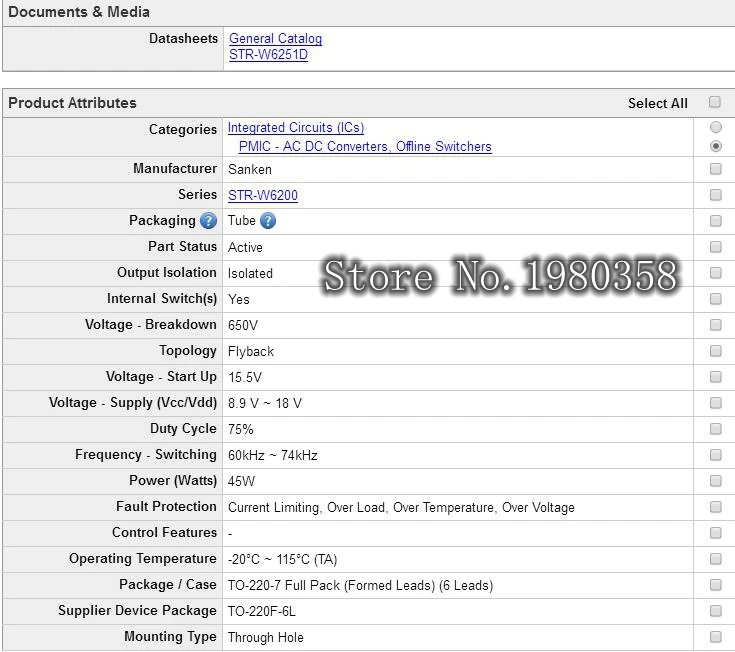The height and width of the screenshot is (652, 735).
Task: Click the 'Documents & Media' section heading
Action: (79, 12)
